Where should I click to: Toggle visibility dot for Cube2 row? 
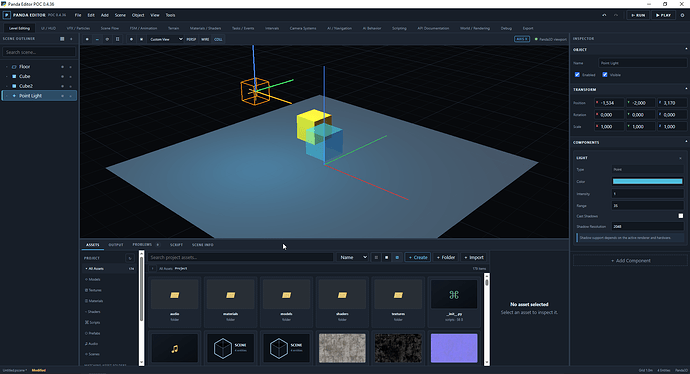(x=62, y=86)
